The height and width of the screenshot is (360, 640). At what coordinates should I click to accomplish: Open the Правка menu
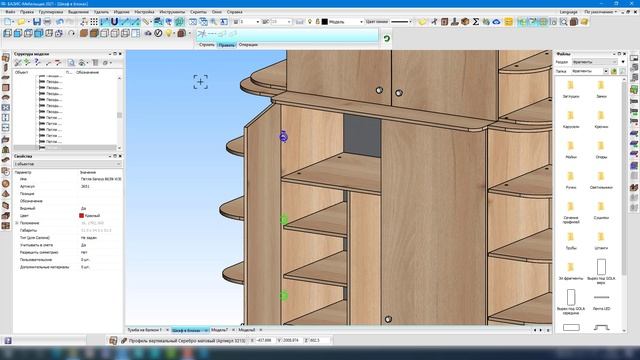coord(27,12)
